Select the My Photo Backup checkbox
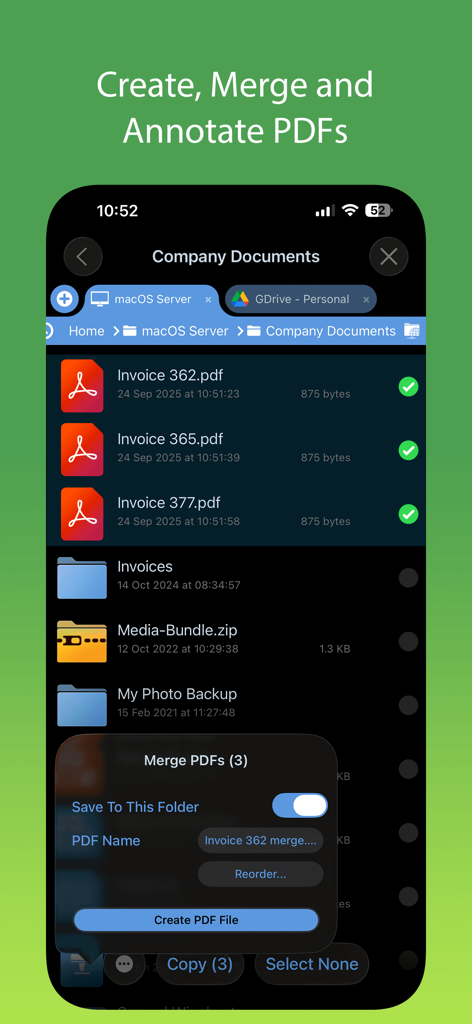472x1024 pixels. [408, 705]
